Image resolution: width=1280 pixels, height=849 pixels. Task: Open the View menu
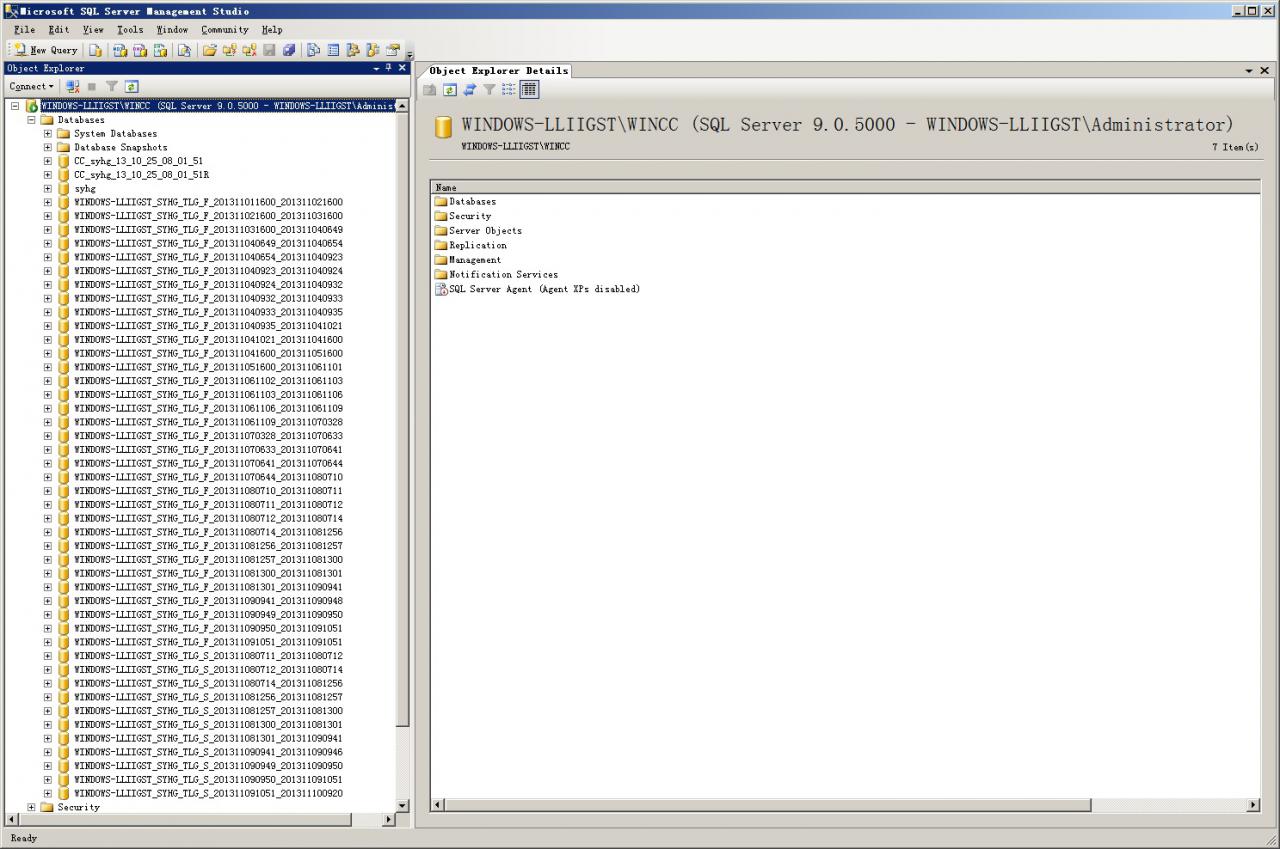click(93, 30)
